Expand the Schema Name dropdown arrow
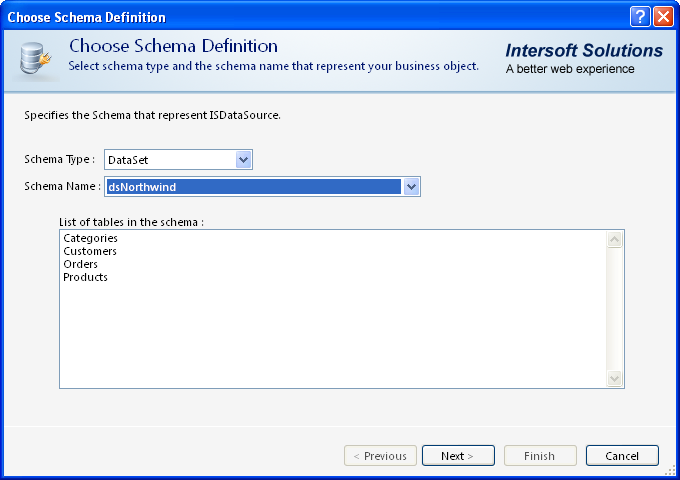The height and width of the screenshot is (480, 680). [411, 186]
